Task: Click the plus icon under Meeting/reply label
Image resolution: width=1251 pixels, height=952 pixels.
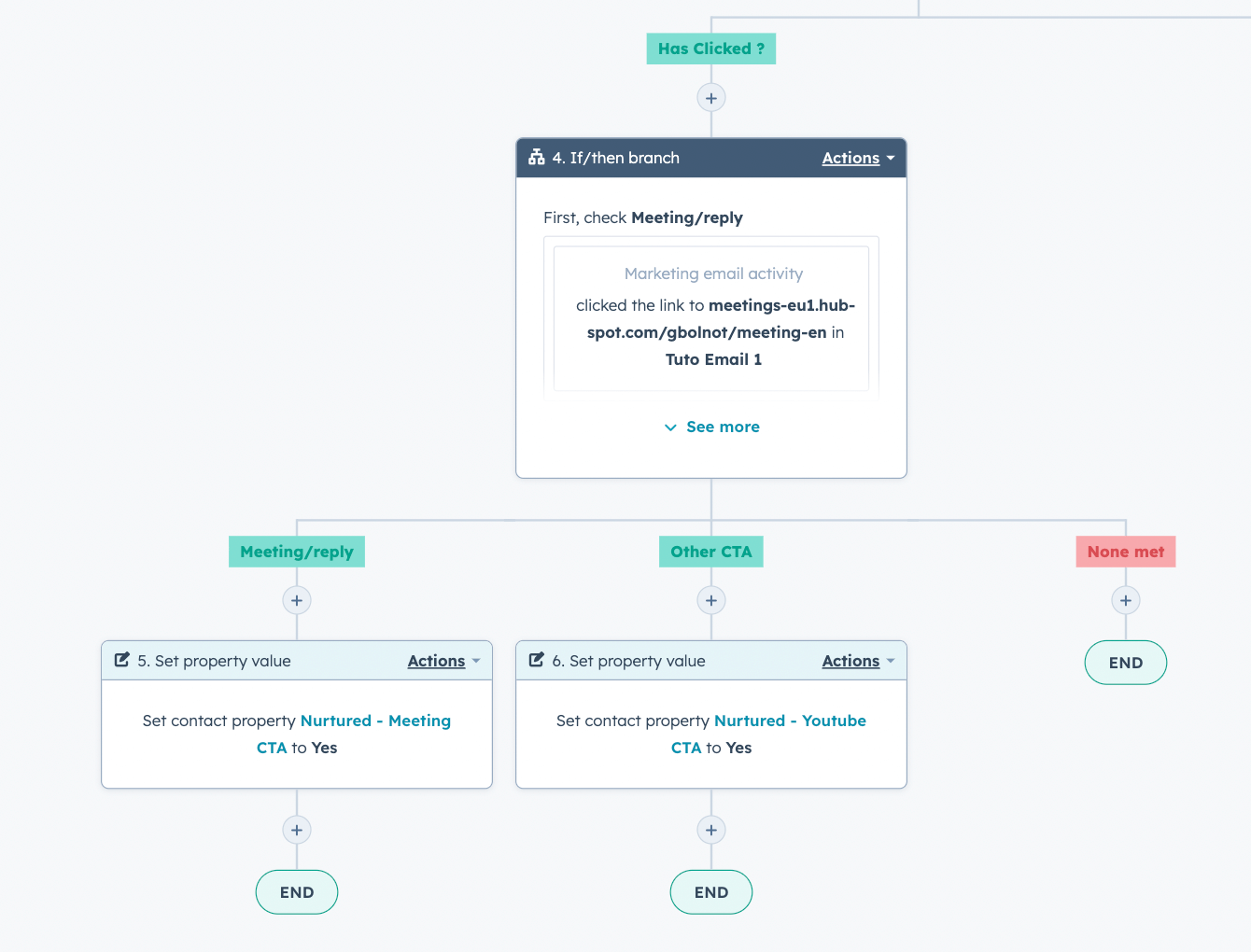Action: point(297,600)
